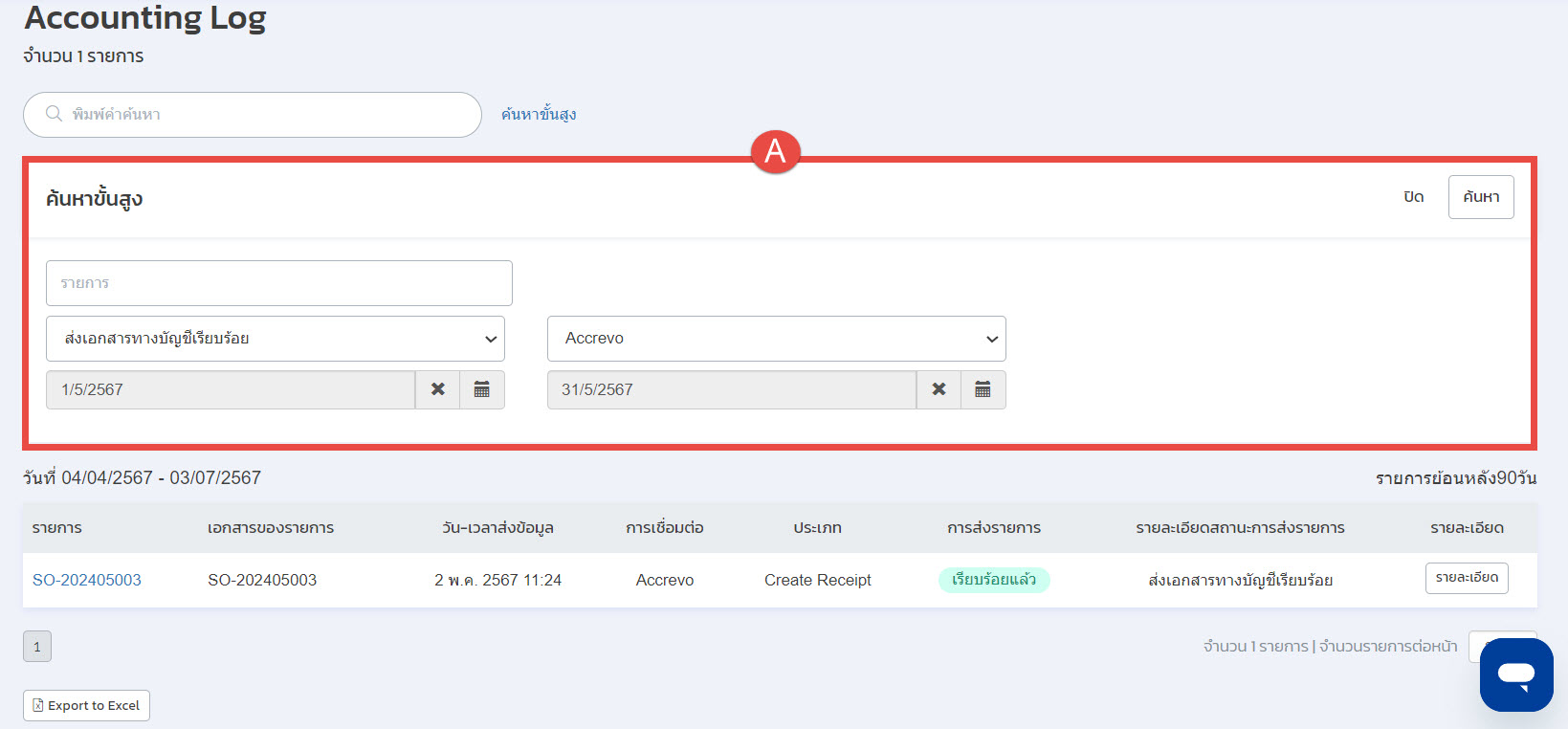Screen dimensions: 1568x729
Task: Click the การเชื่อมต่อ column header
Action: click(665, 528)
